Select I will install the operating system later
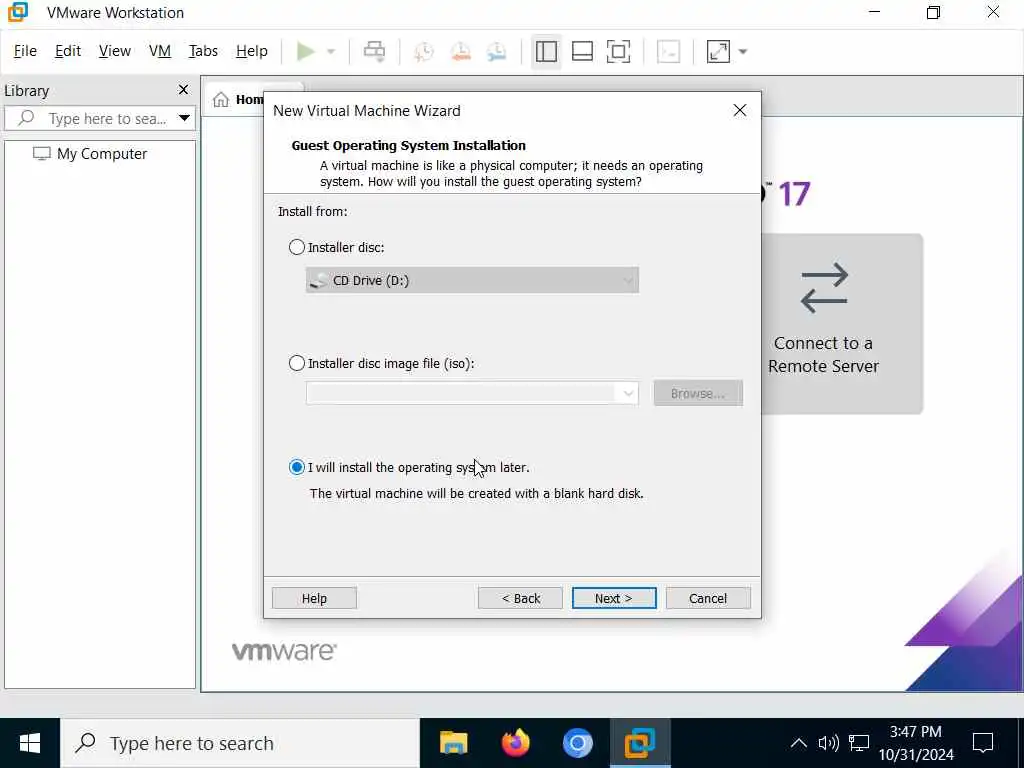Image resolution: width=1024 pixels, height=768 pixels. [x=296, y=467]
